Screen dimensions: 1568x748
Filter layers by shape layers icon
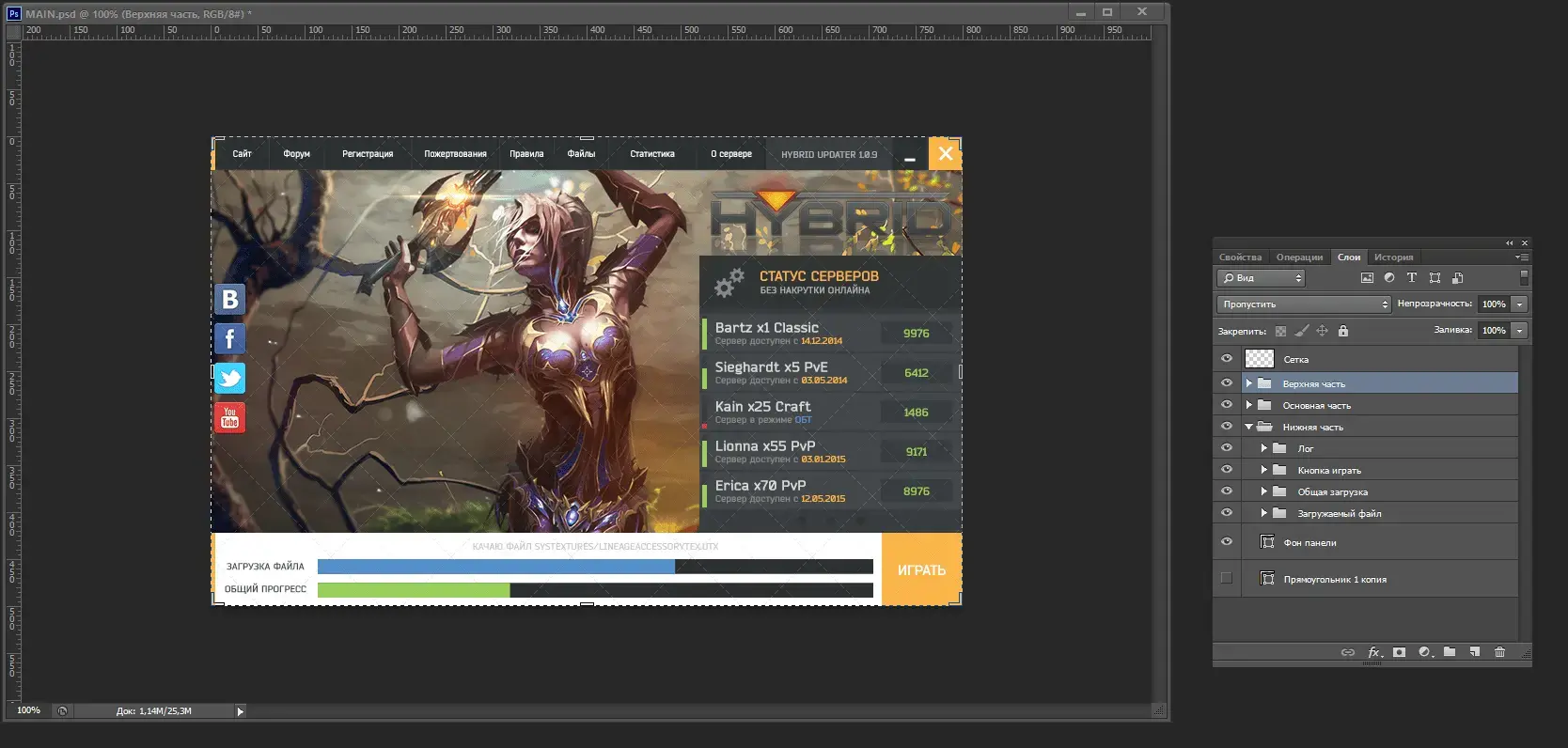(1435, 278)
